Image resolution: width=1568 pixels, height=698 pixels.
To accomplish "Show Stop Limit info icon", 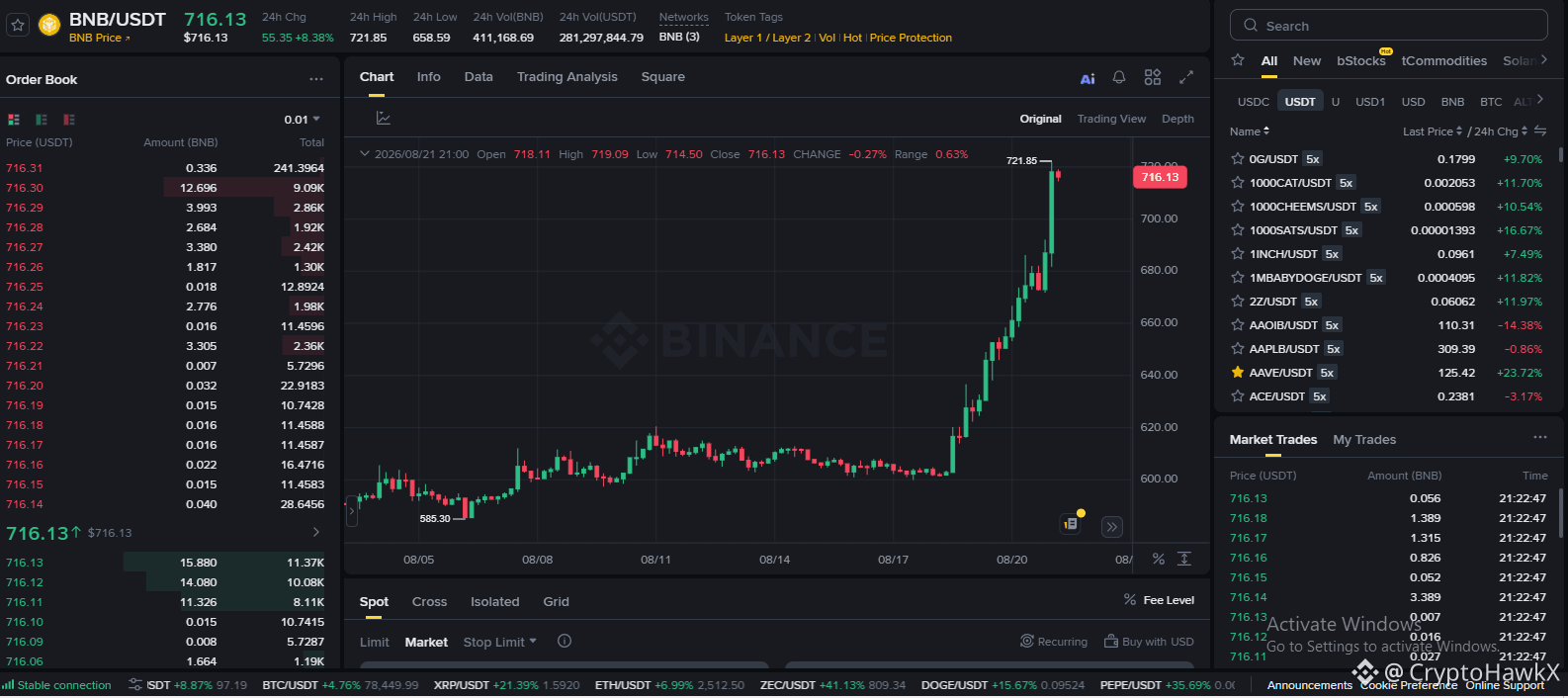I will coord(565,641).
